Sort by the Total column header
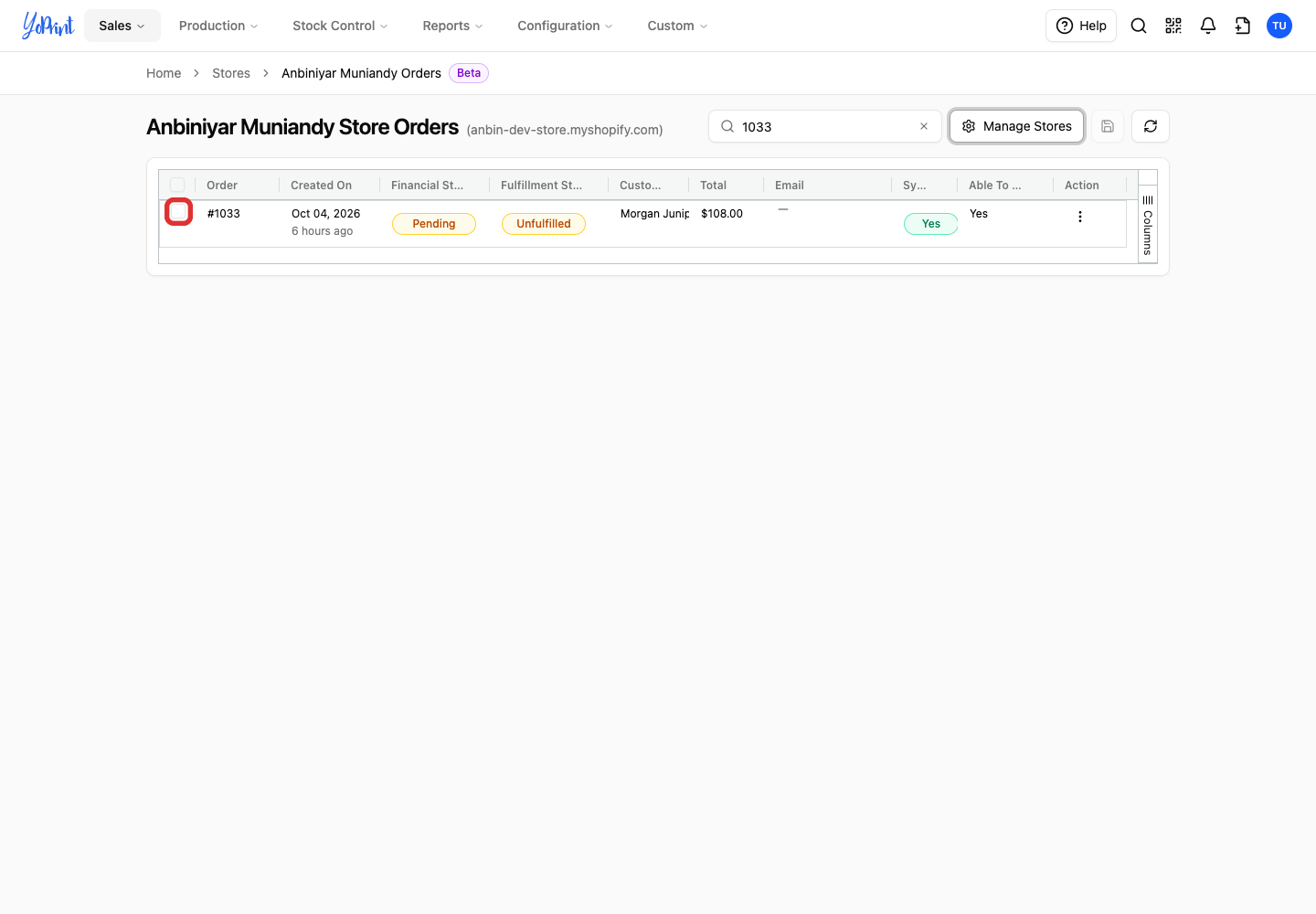The image size is (1316, 914). click(x=713, y=185)
